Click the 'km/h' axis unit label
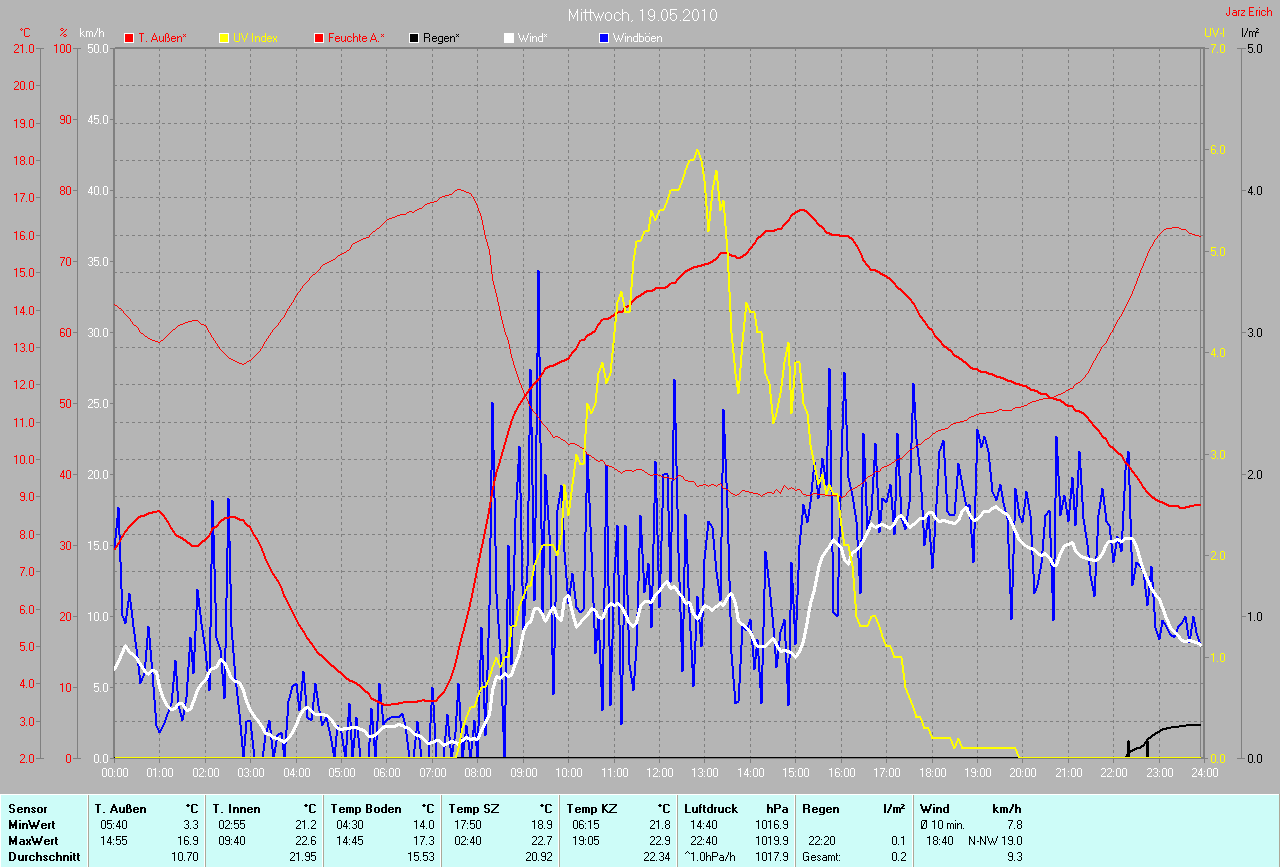 [91, 33]
